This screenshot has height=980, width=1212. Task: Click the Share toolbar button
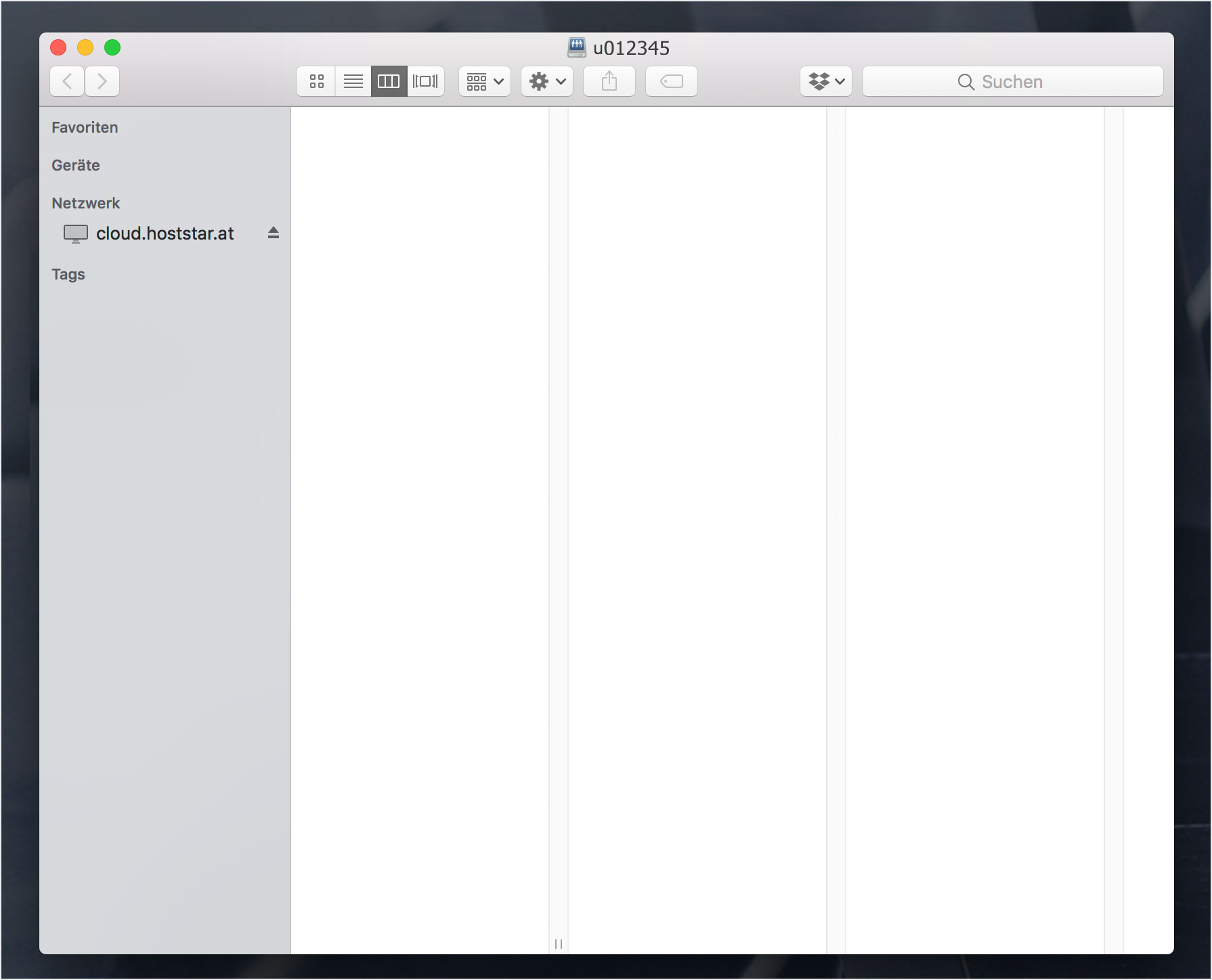(x=609, y=82)
